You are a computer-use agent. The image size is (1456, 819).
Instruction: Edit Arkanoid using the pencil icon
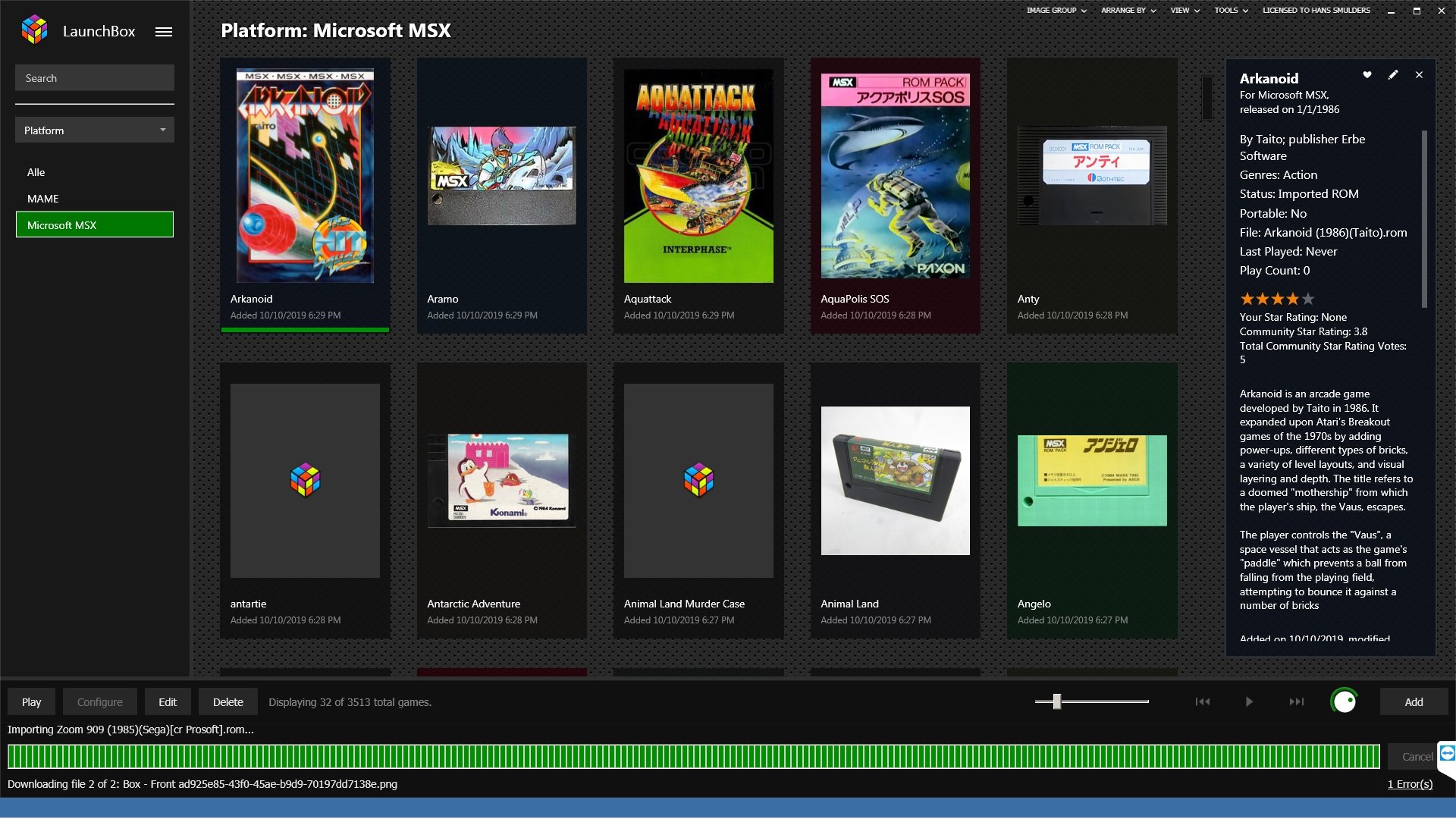(x=1393, y=75)
